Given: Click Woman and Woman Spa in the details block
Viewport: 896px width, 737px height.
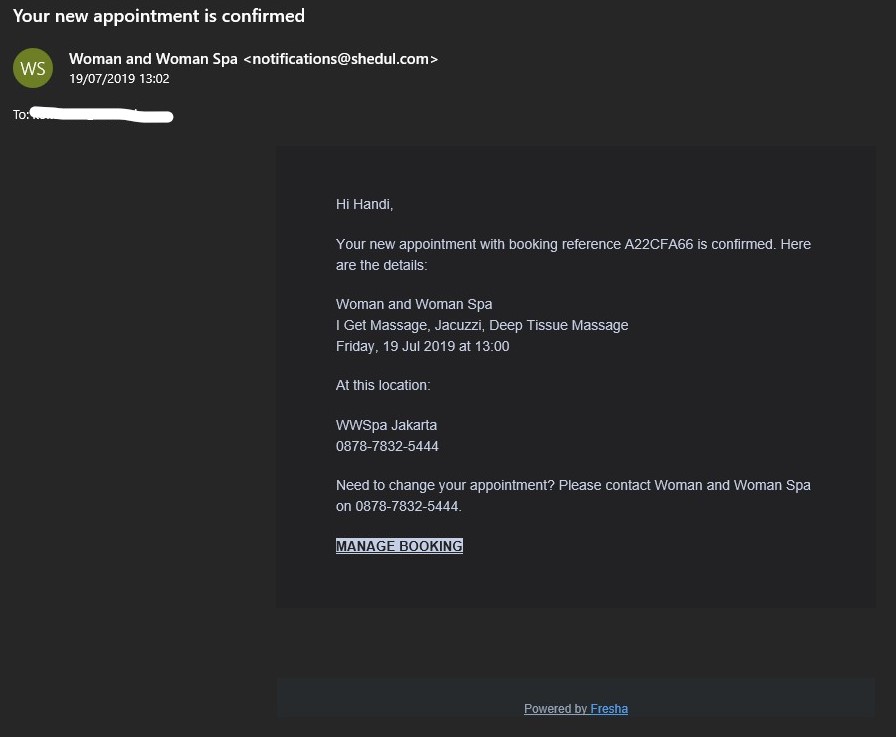Looking at the screenshot, I should coord(414,305).
